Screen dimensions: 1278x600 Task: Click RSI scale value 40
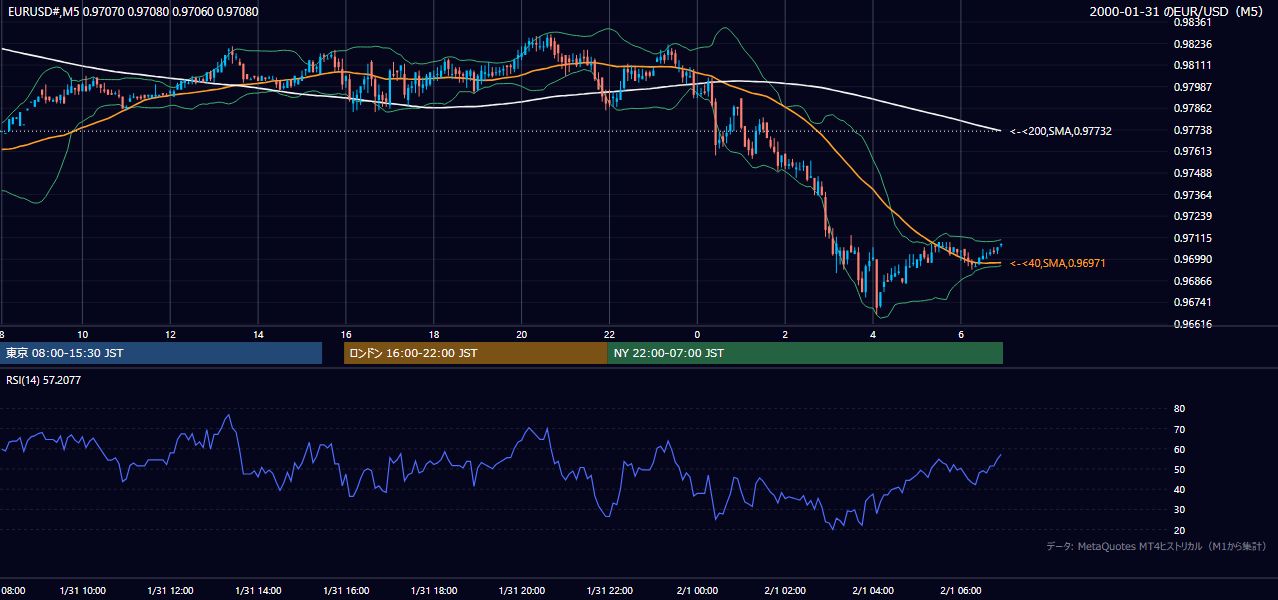pos(1179,489)
